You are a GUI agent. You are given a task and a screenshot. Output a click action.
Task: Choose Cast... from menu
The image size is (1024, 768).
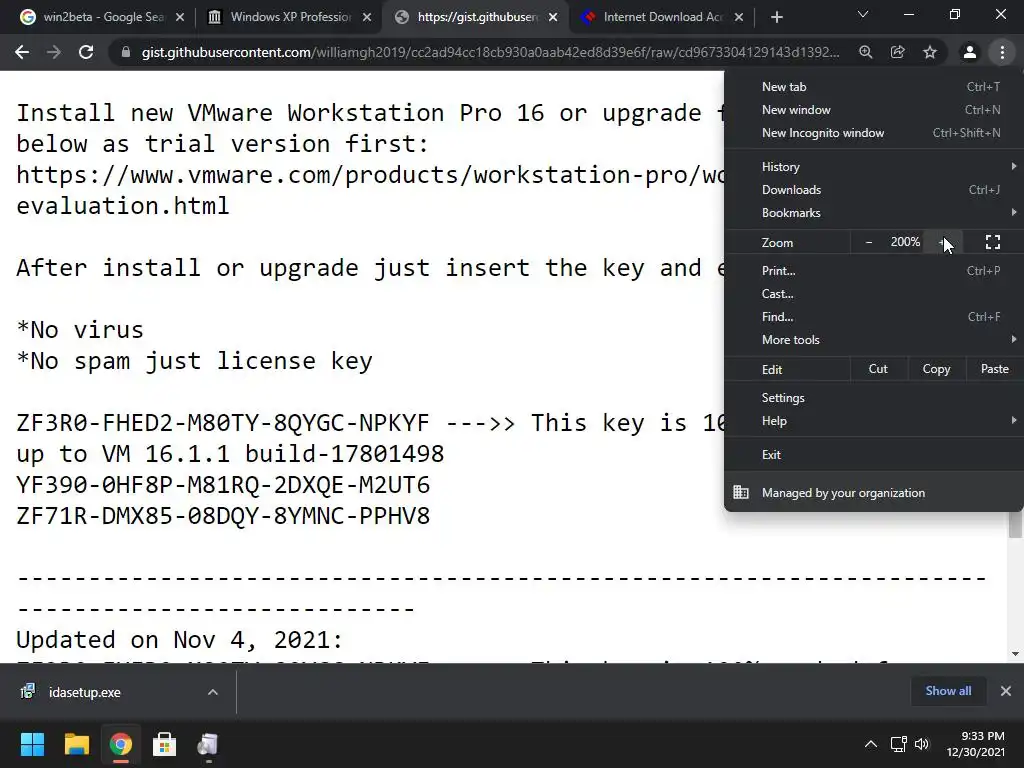(874, 294)
